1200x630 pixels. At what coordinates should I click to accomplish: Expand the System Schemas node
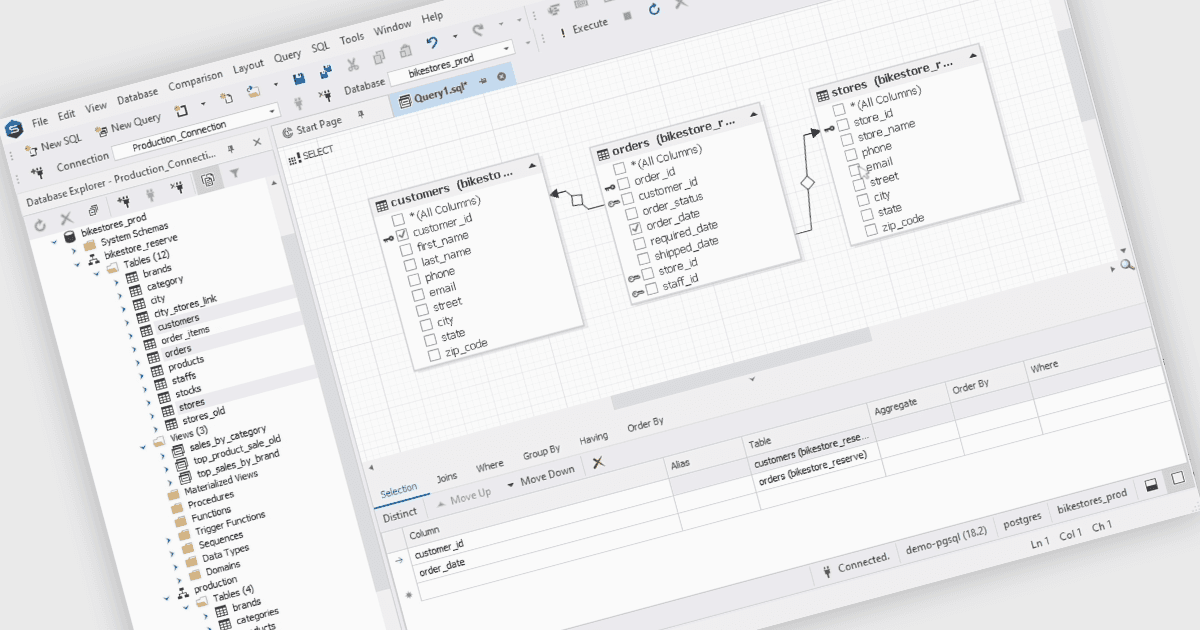tap(75, 250)
